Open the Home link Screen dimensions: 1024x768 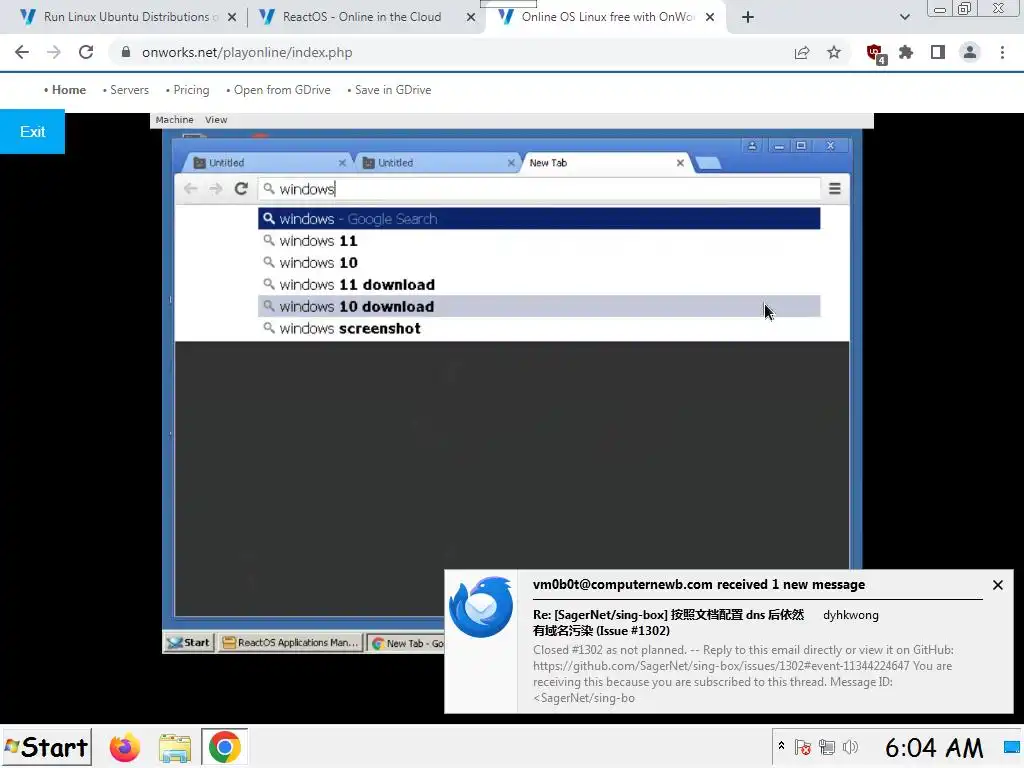69,89
